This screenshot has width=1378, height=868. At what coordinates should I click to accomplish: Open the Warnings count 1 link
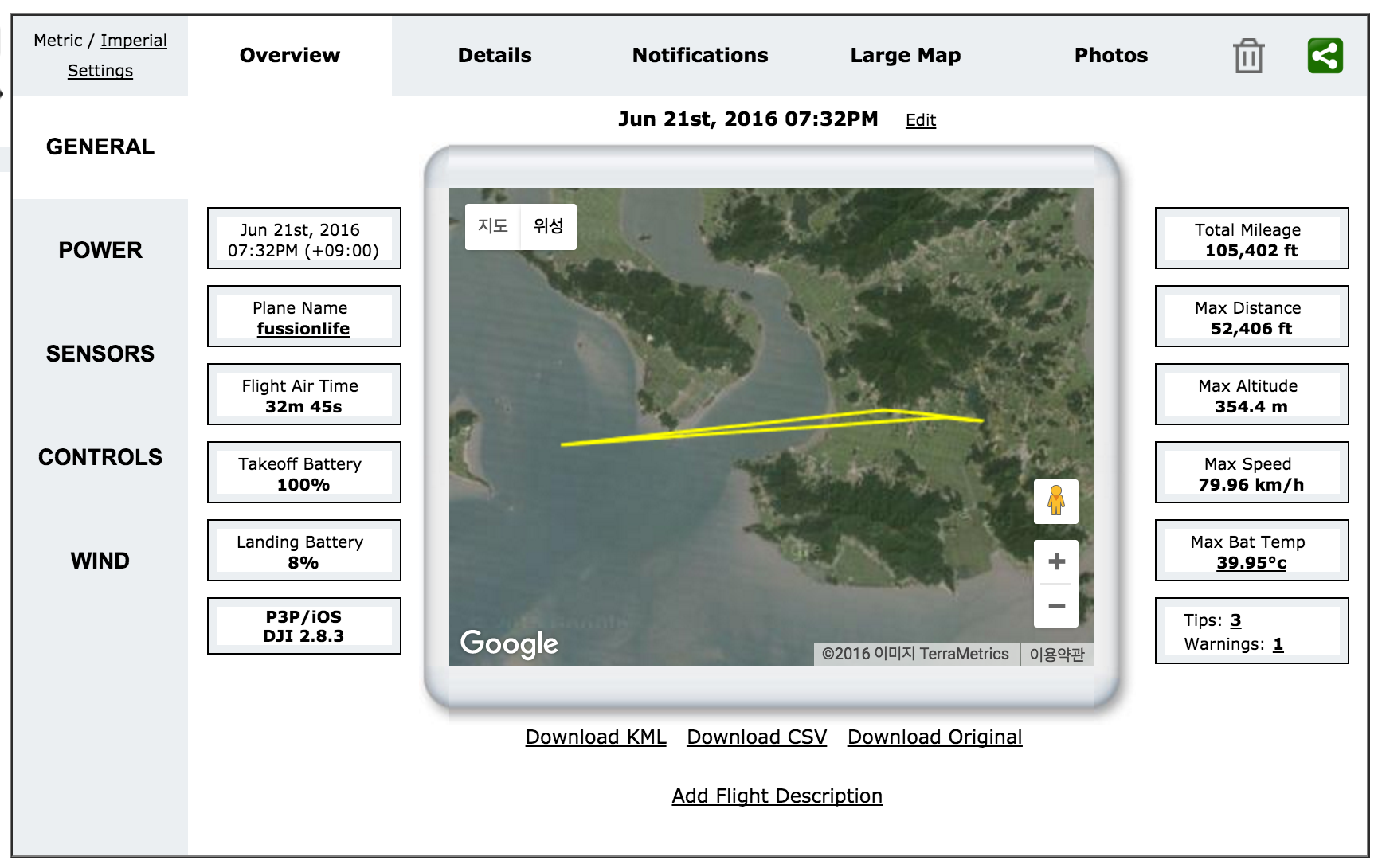[1278, 644]
